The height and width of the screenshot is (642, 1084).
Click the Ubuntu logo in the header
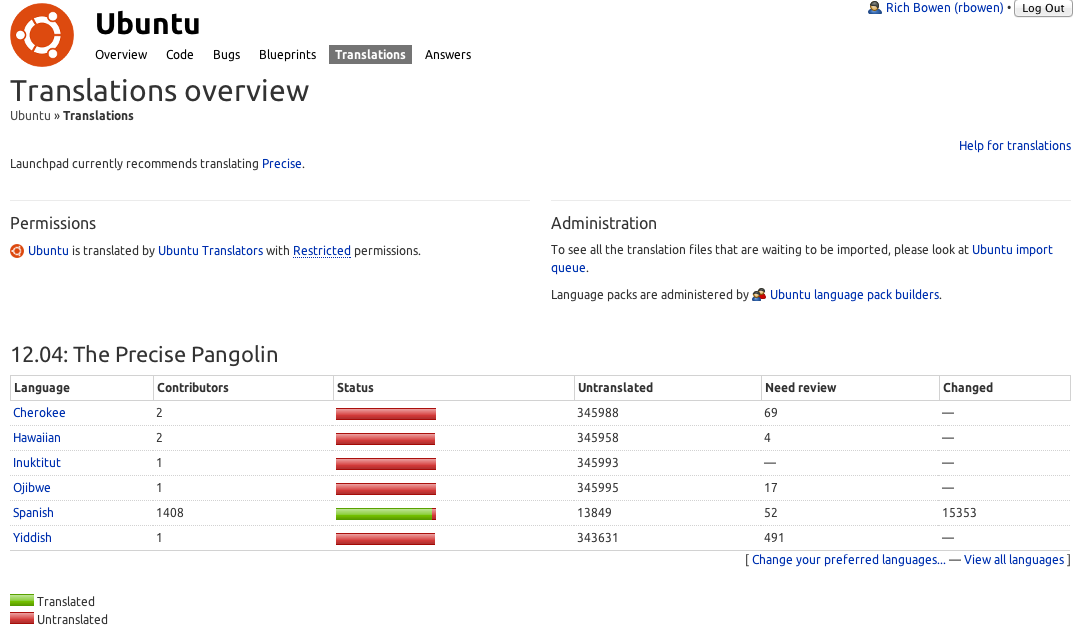(x=42, y=35)
